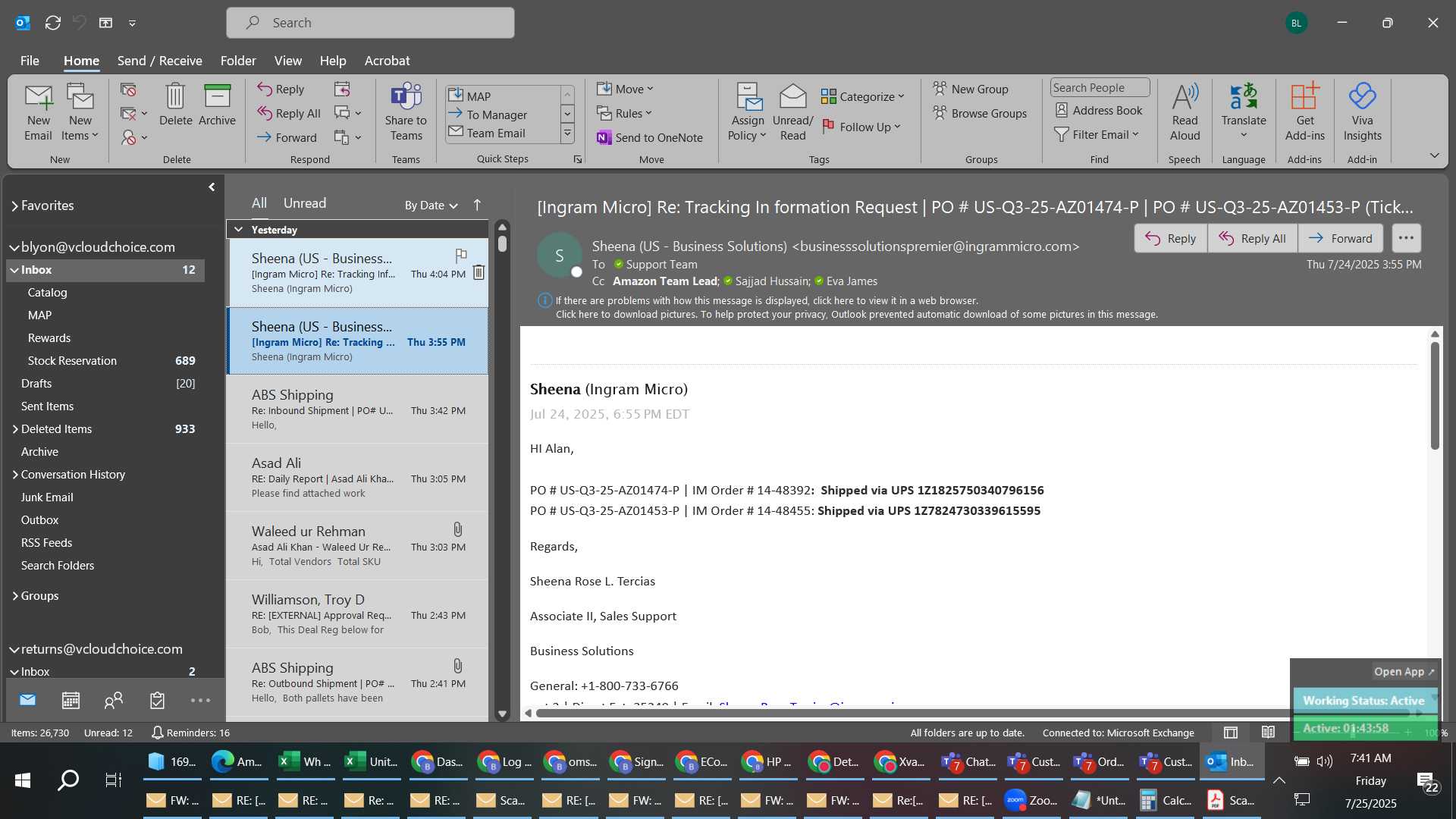
Task: Click the Send/Receive All Folders sync icon
Action: click(x=53, y=23)
